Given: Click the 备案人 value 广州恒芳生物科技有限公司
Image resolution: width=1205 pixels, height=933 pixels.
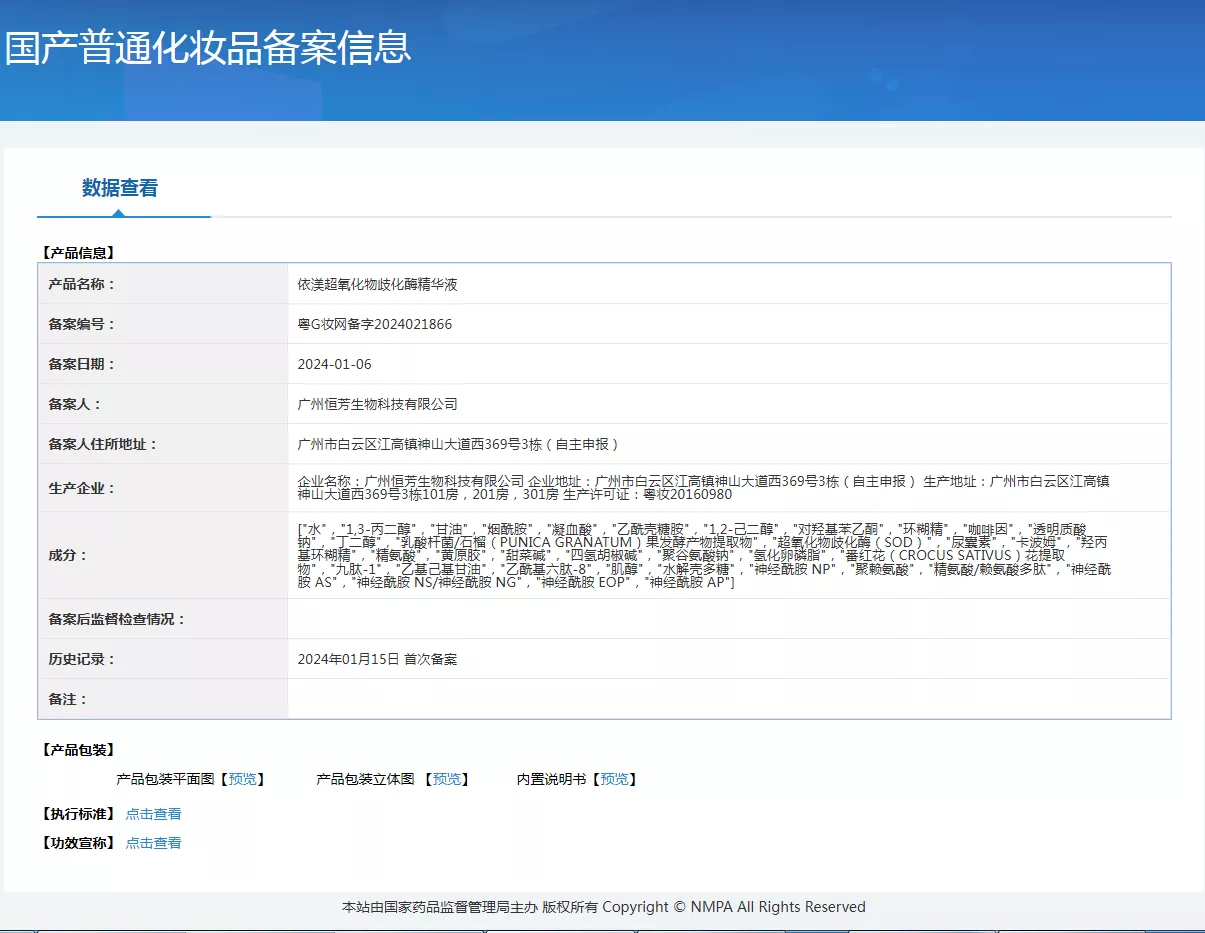Looking at the screenshot, I should tap(377, 404).
